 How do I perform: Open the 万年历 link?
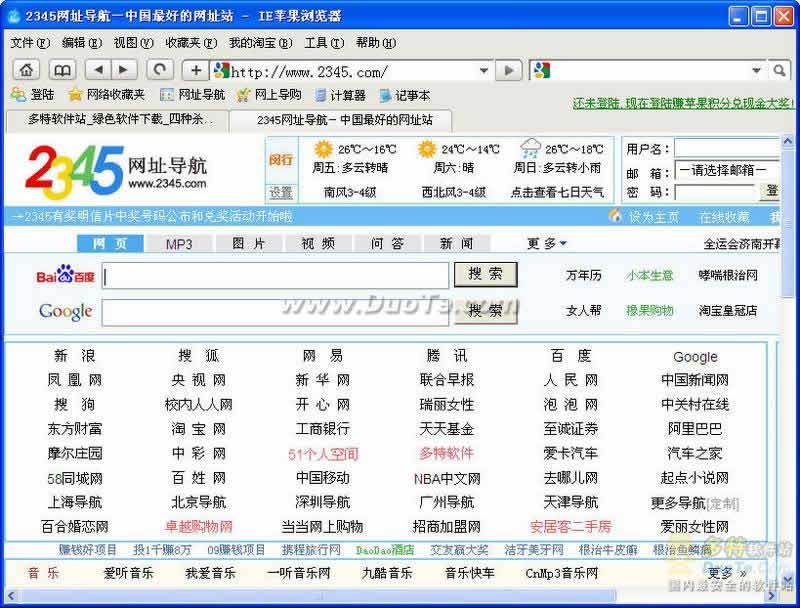(x=584, y=275)
